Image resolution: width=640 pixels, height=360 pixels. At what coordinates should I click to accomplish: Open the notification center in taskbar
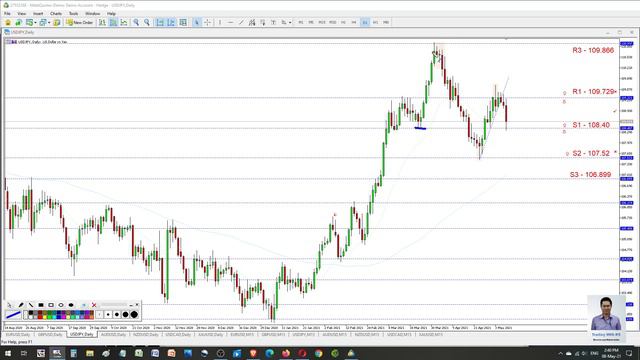click(629, 353)
